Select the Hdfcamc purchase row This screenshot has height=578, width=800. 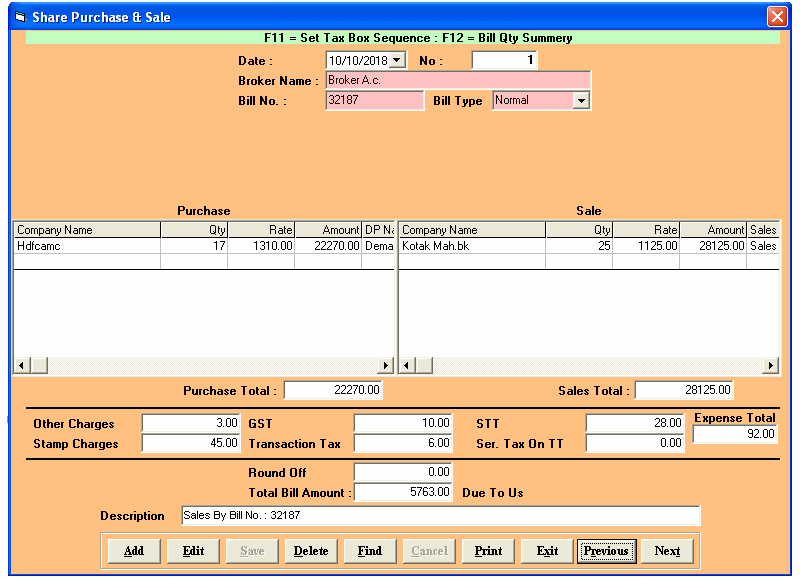tap(87, 245)
